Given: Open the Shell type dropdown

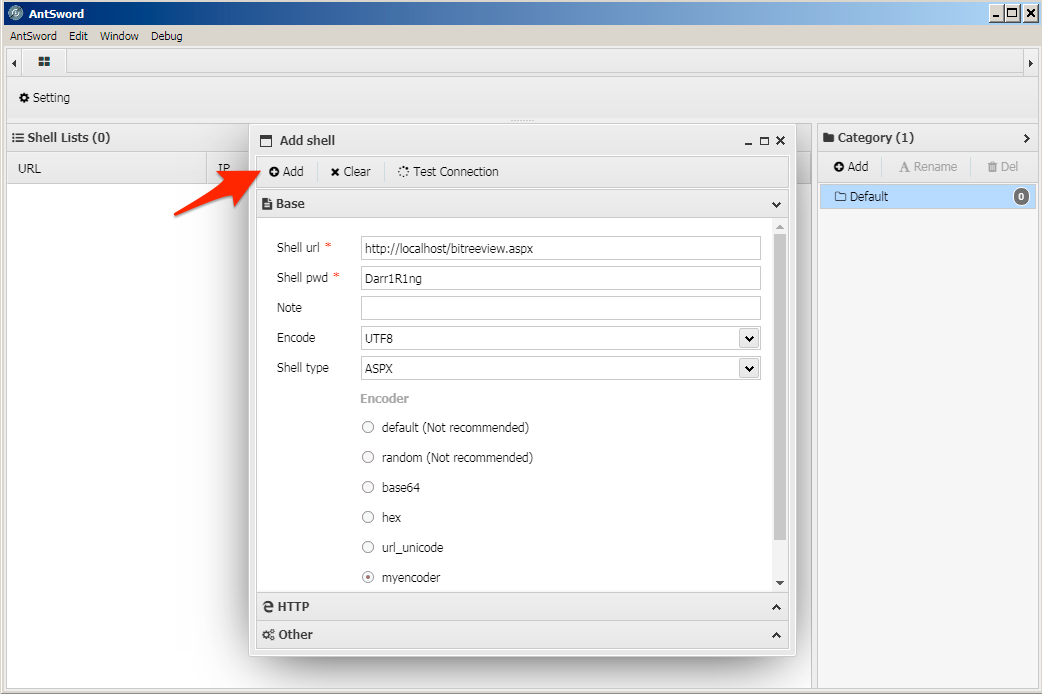Looking at the screenshot, I should (749, 368).
